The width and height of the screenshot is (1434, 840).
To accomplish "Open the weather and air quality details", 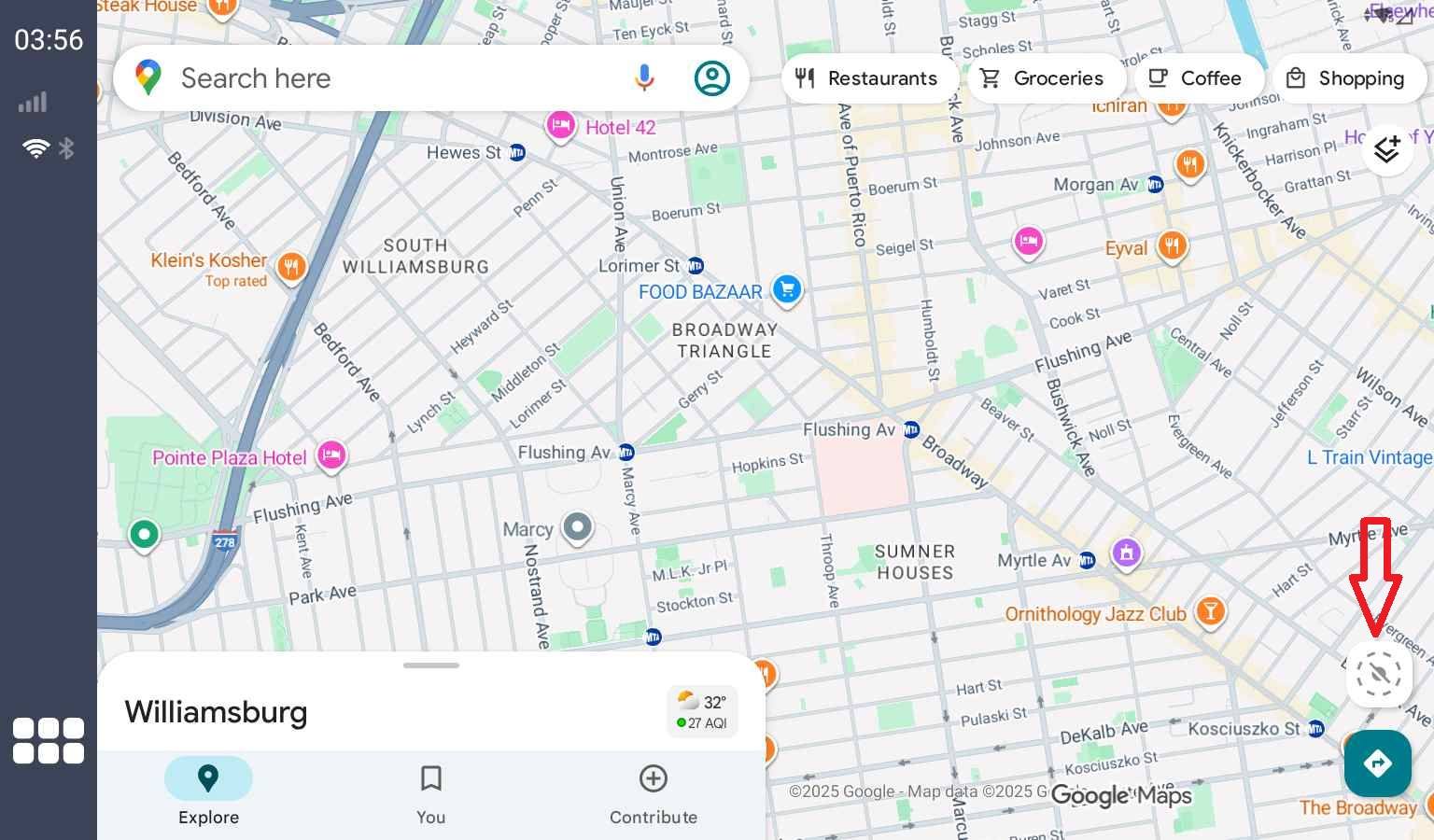I will tap(703, 710).
